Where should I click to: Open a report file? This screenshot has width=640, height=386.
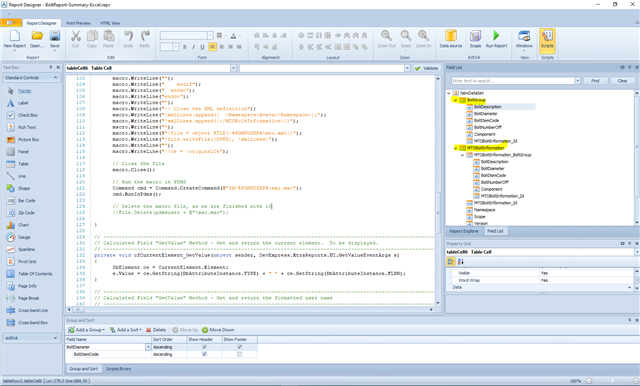click(x=37, y=39)
